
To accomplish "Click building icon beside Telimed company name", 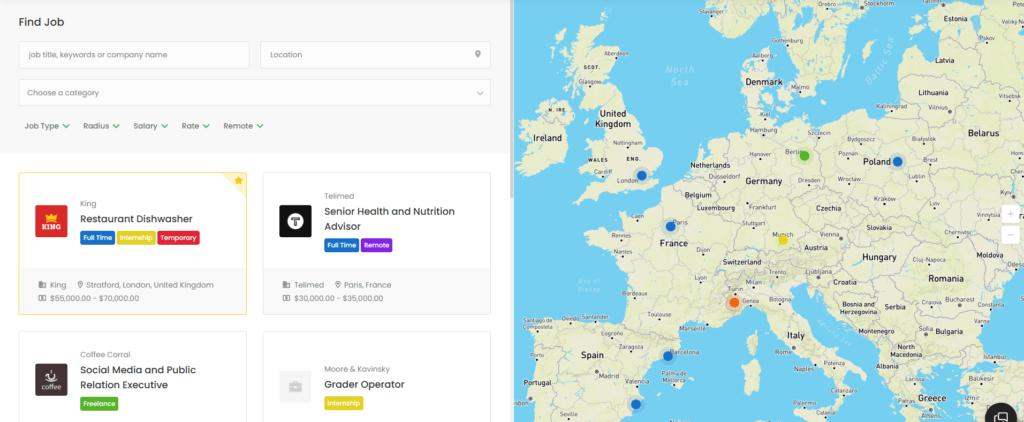I will pos(287,285).
